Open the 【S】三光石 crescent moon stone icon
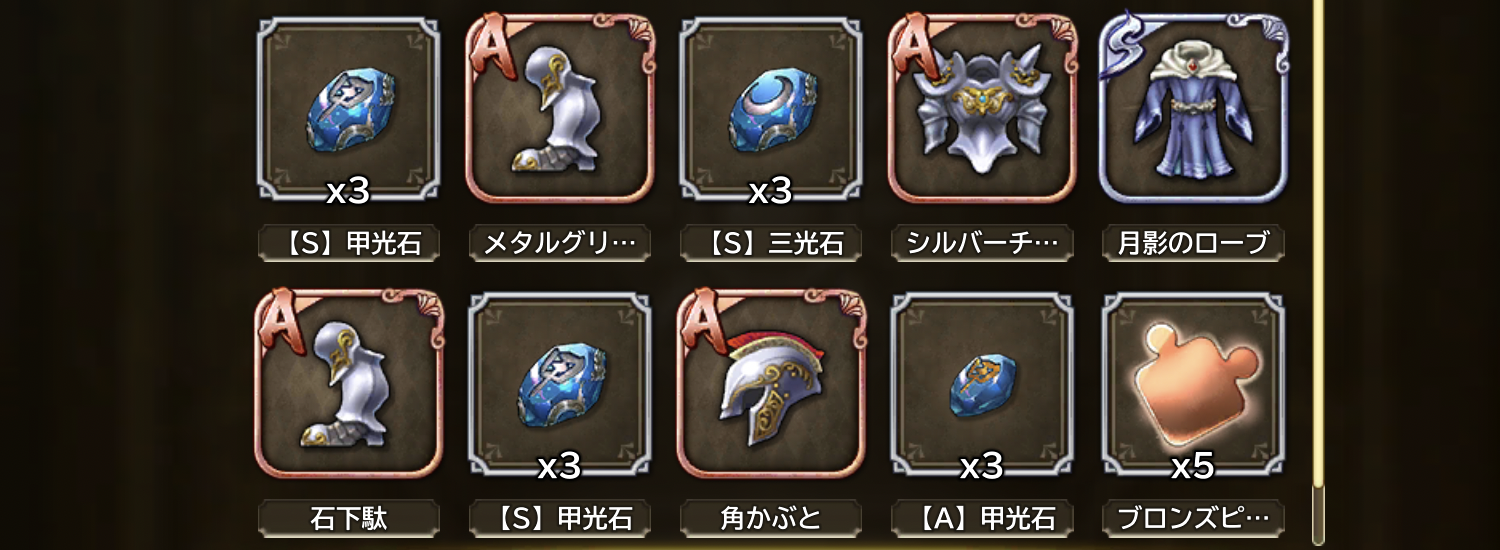Image resolution: width=1500 pixels, height=550 pixels. point(772,108)
